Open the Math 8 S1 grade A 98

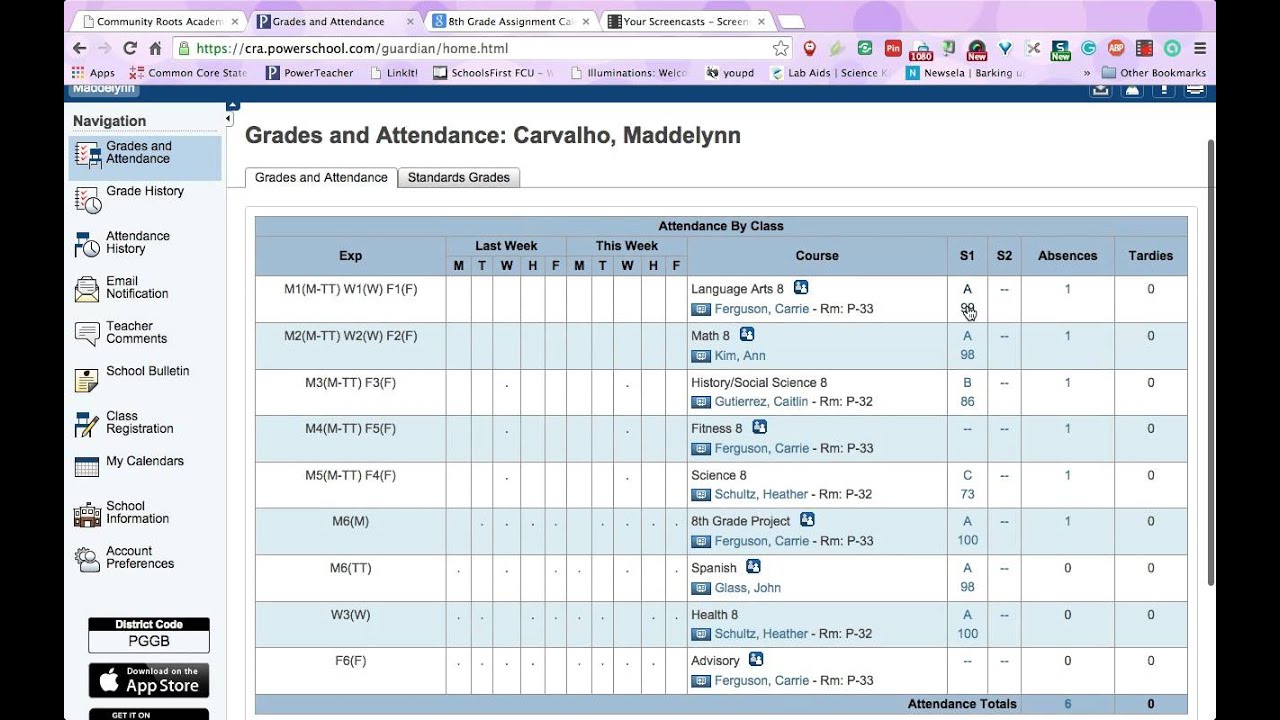(x=967, y=345)
